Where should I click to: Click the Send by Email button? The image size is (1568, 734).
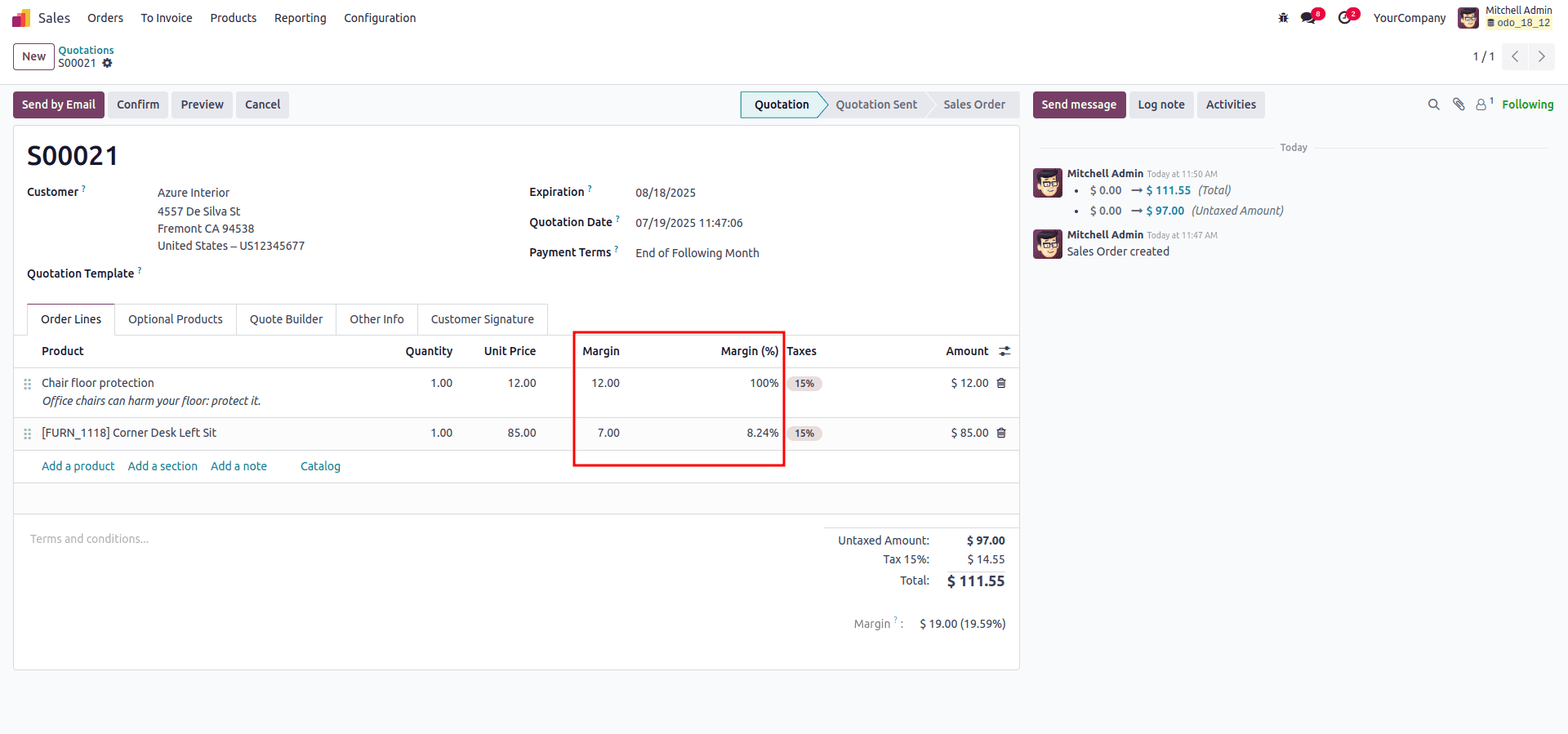58,105
